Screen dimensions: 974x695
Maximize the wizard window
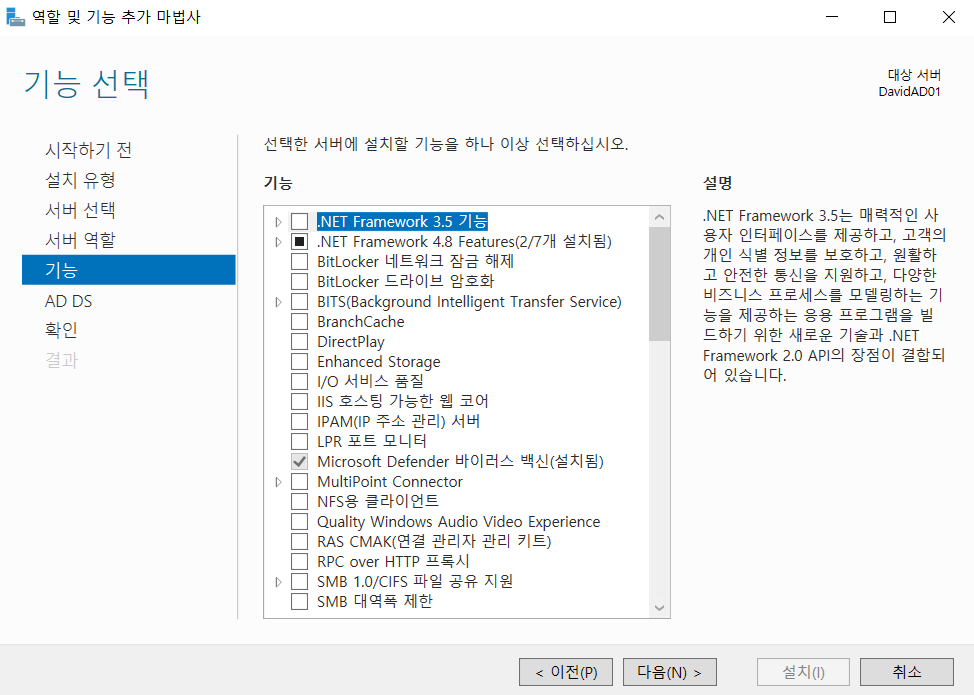[x=890, y=17]
